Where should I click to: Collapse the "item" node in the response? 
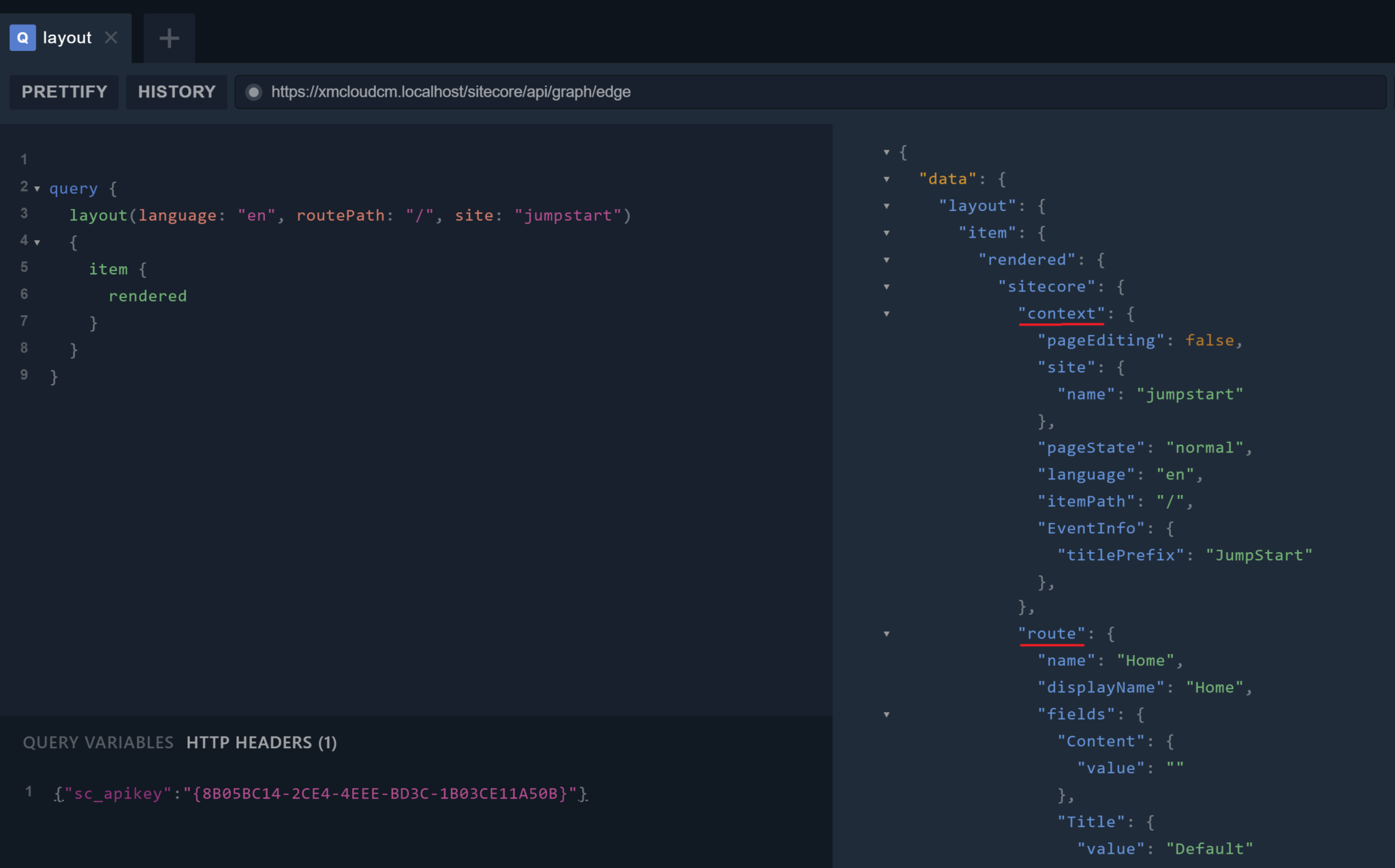888,233
